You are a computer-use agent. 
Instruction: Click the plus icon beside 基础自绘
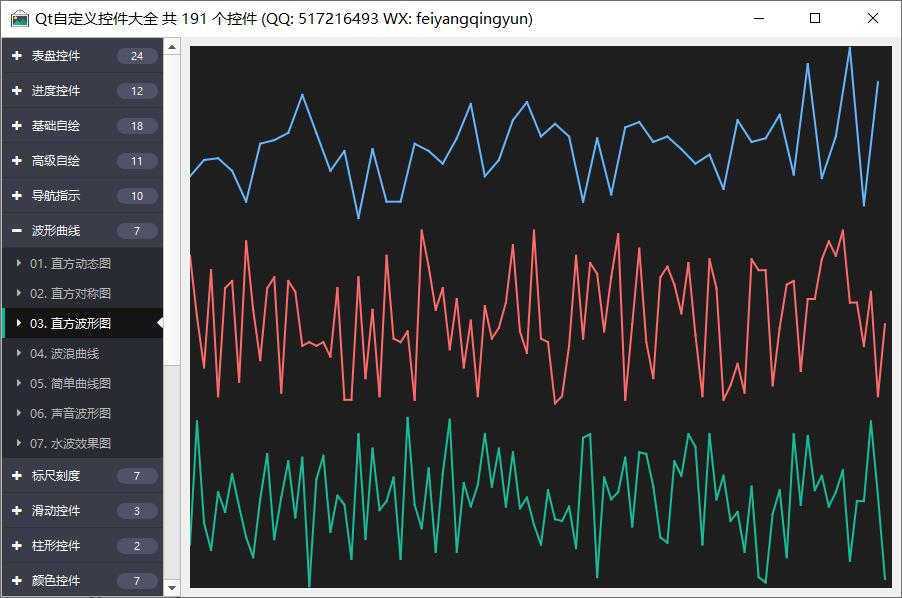pos(17,126)
